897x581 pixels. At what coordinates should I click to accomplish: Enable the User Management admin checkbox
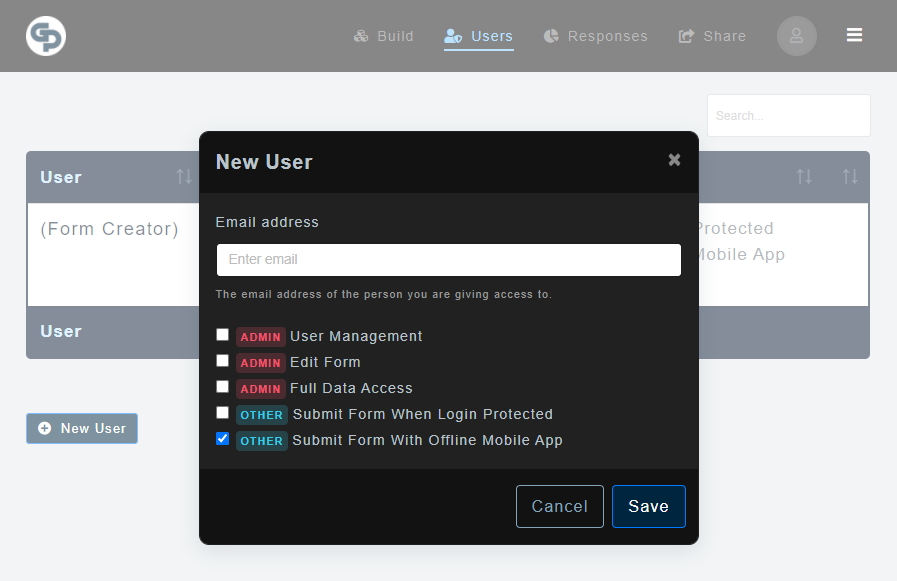(222, 335)
